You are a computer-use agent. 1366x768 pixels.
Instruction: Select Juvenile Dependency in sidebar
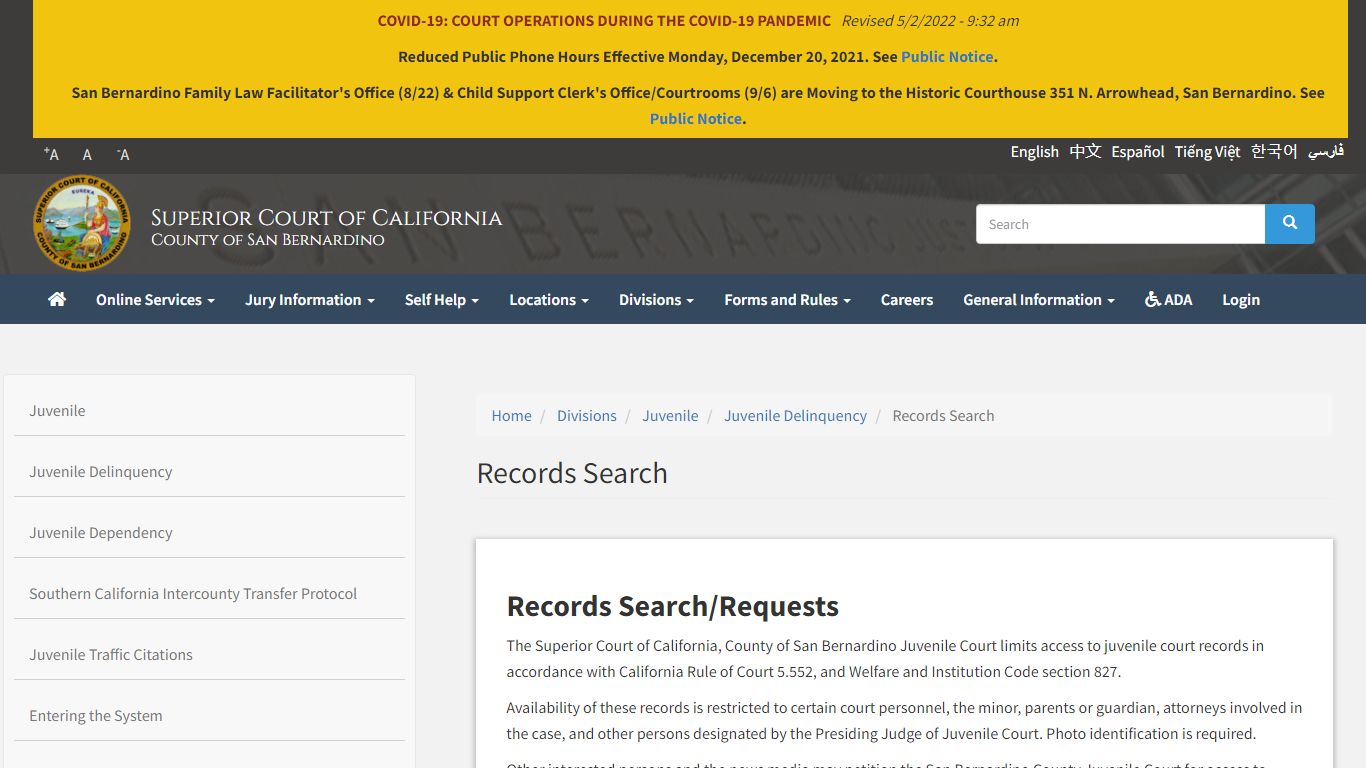(x=209, y=533)
